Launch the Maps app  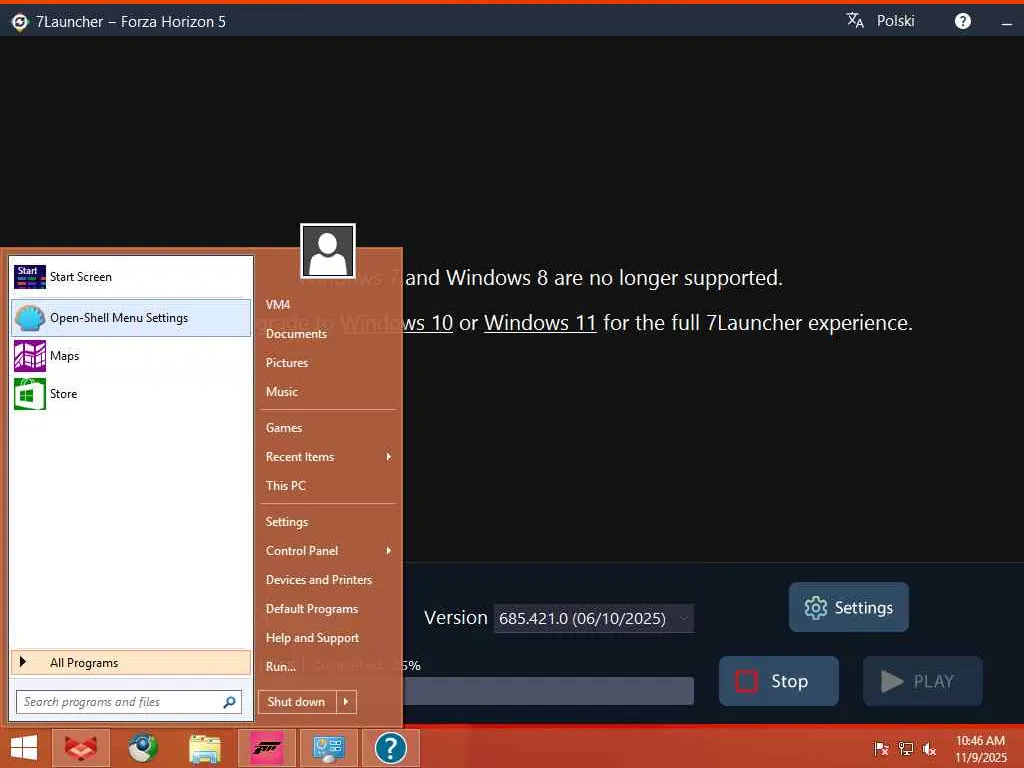click(x=131, y=356)
